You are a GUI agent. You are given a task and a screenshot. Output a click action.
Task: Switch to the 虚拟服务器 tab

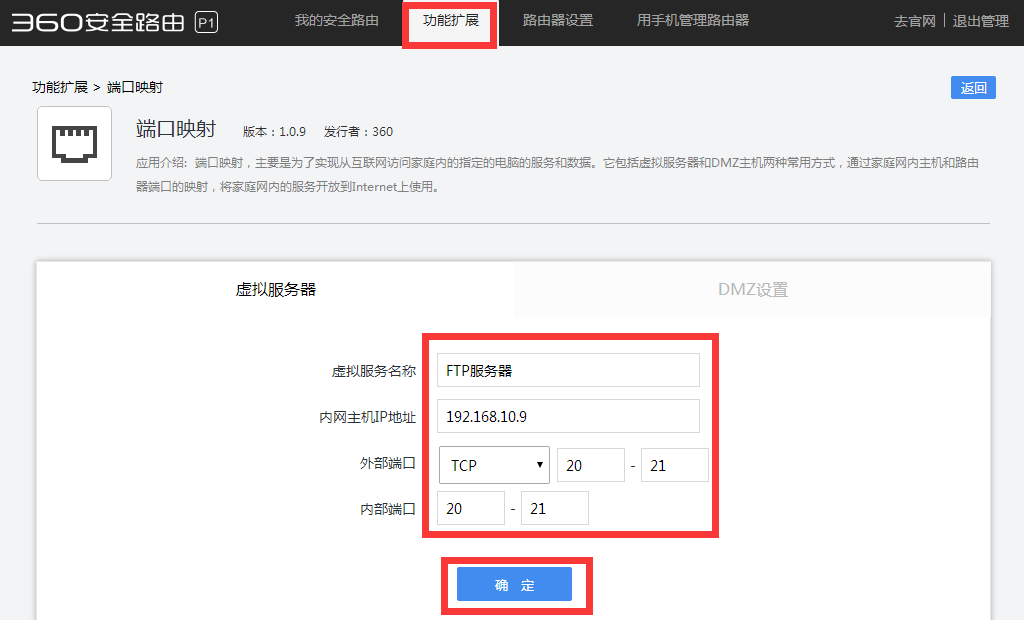275,290
